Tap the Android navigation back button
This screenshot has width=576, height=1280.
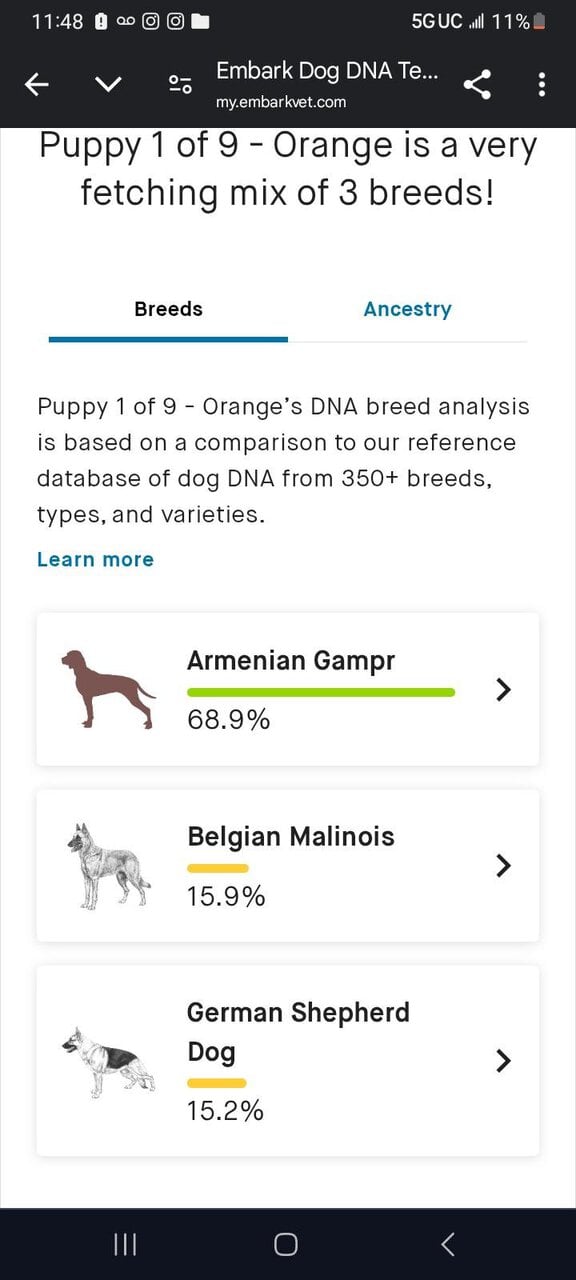pos(448,1244)
